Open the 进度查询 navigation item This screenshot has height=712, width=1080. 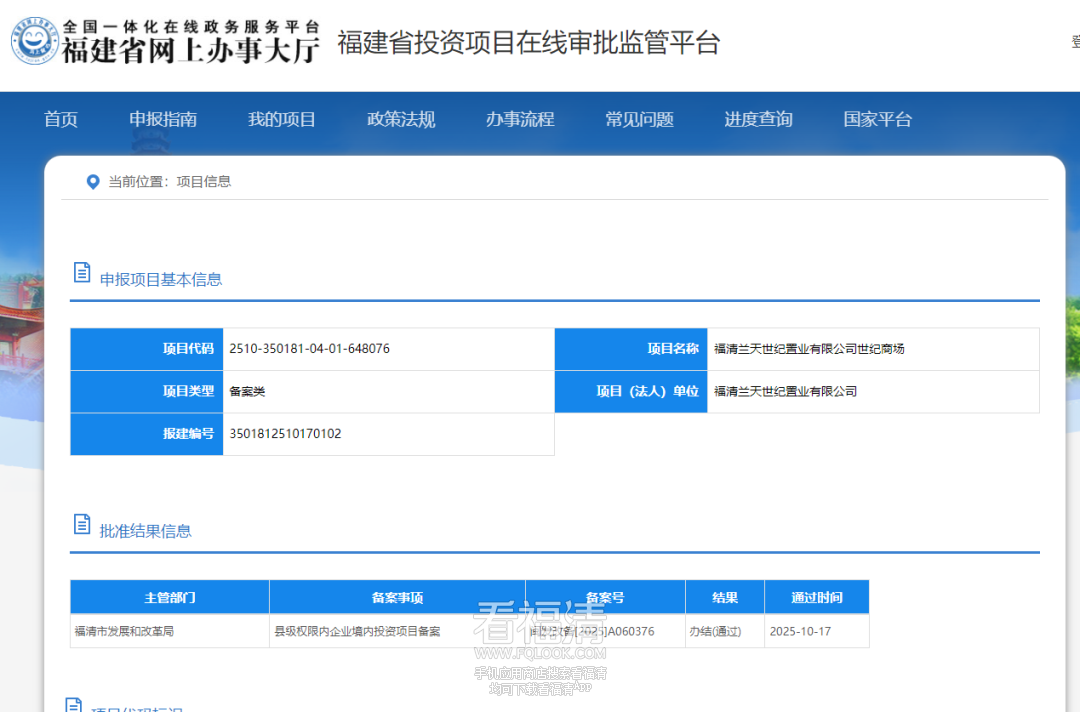[758, 119]
